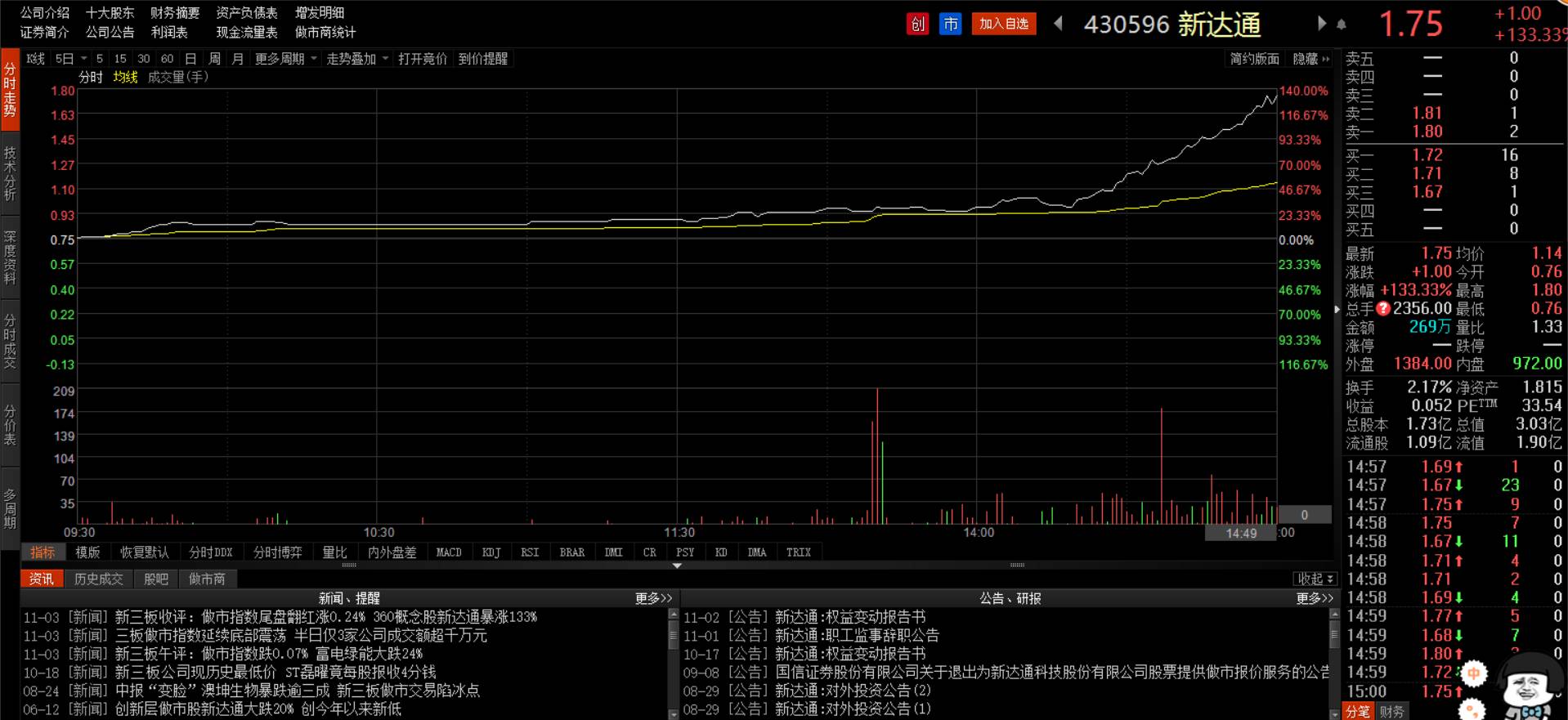Click the 中 input method bubble icon
This screenshot has height=720, width=1568.
1473,673
